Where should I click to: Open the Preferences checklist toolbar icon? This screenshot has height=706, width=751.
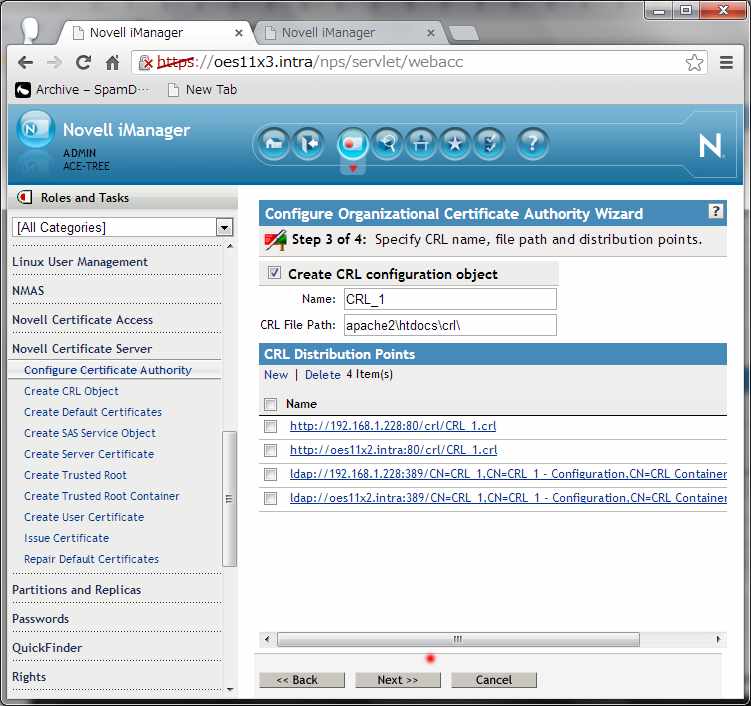(489, 143)
